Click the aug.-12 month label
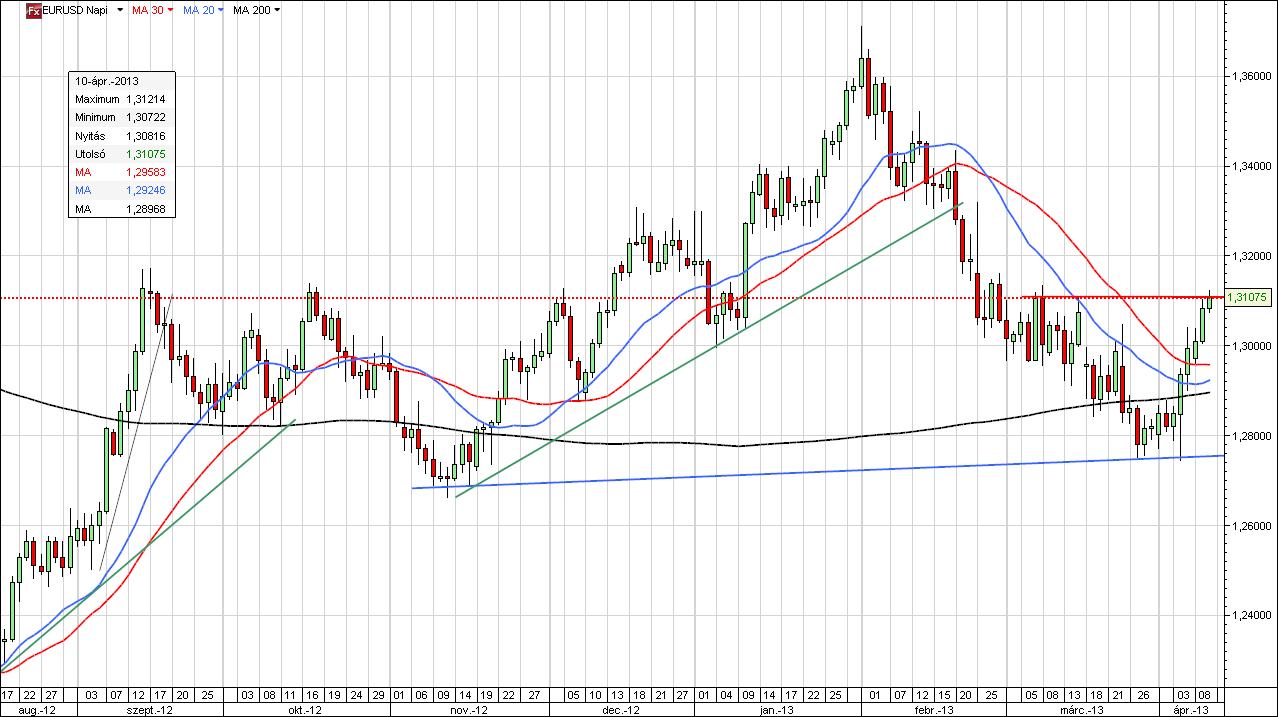1278x717 pixels. [35, 710]
